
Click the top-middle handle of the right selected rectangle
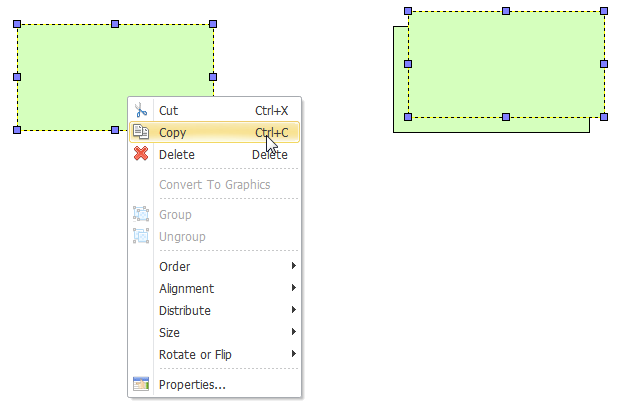pos(506,11)
